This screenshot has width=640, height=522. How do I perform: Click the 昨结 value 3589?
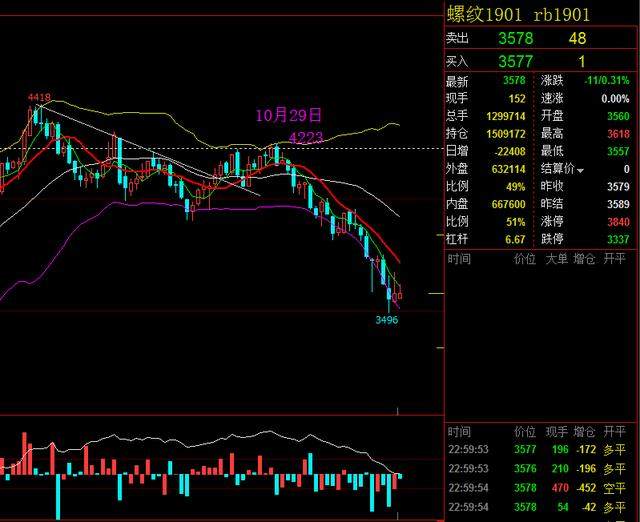pyautogui.click(x=618, y=204)
